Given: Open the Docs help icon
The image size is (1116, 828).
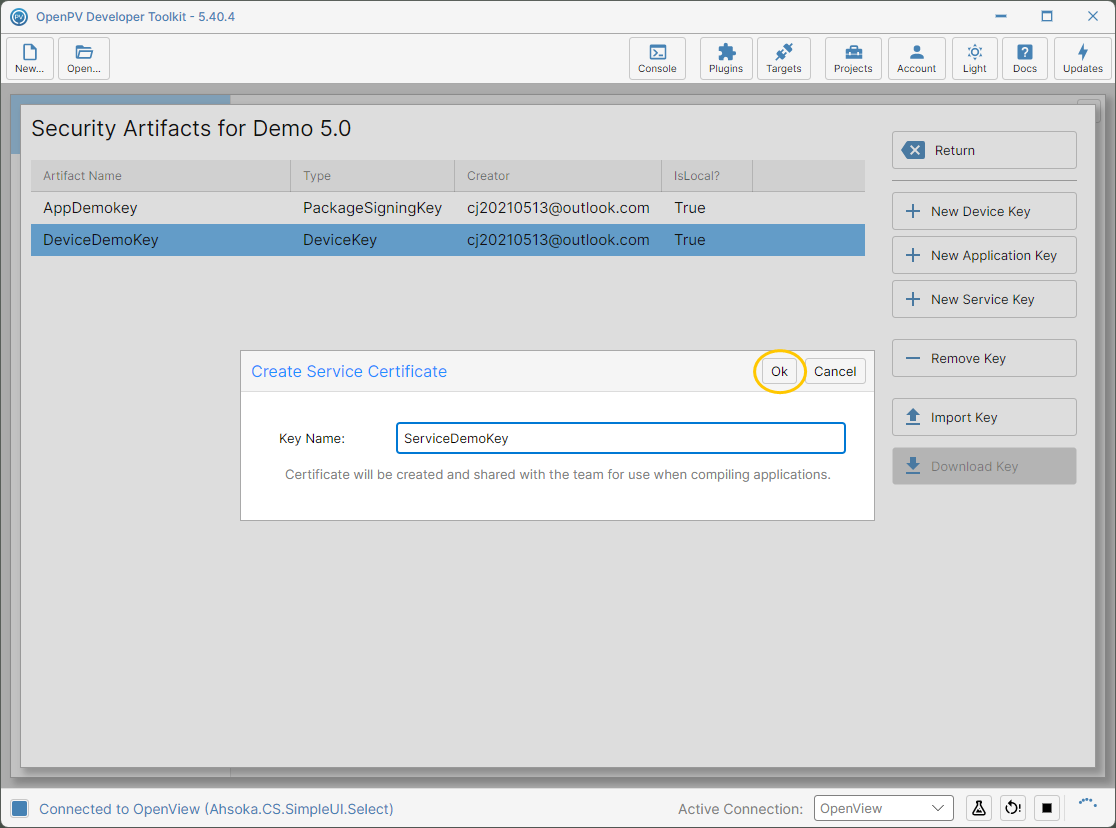Looking at the screenshot, I should click(1025, 58).
